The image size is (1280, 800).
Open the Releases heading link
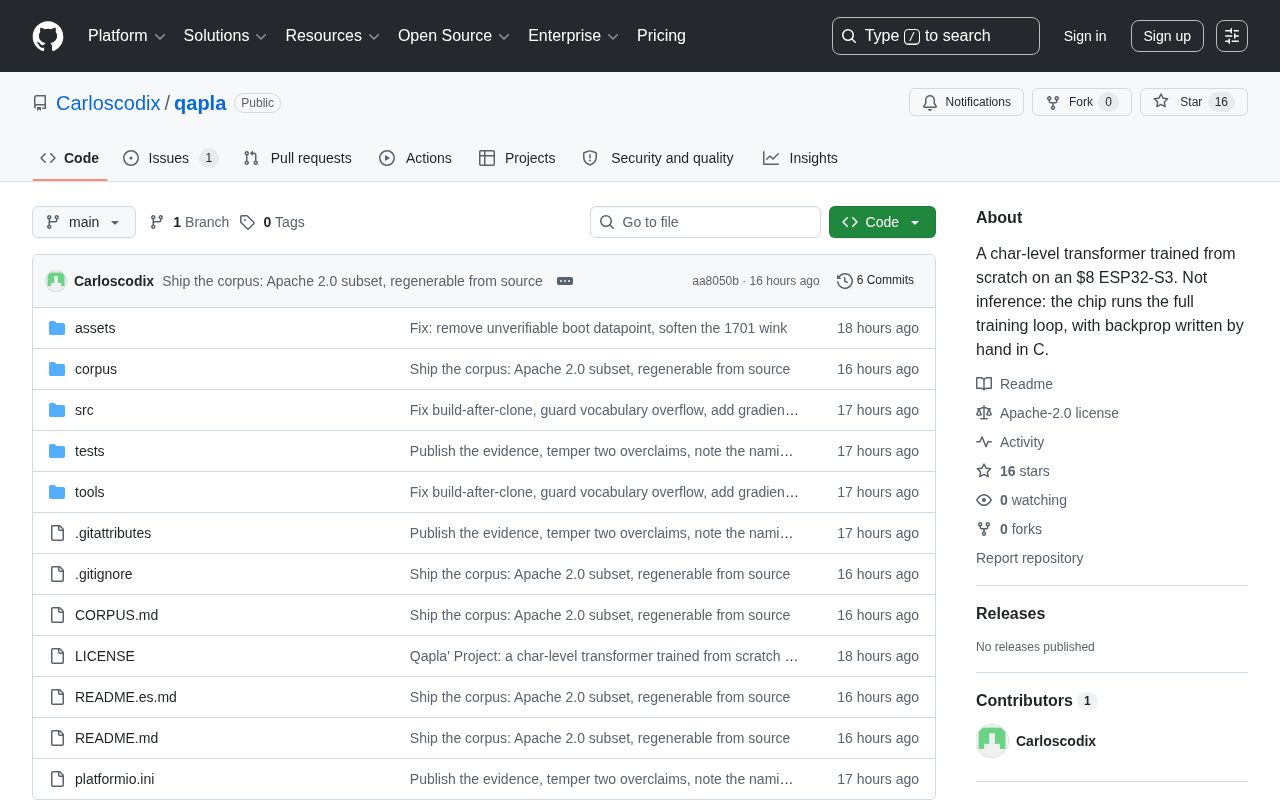[x=1010, y=614]
